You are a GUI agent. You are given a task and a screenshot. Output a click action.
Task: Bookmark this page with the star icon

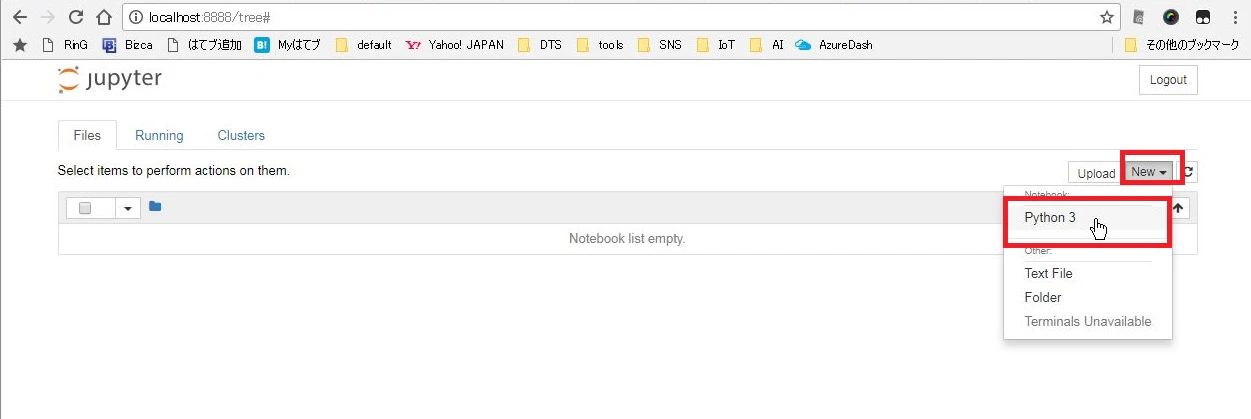pyautogui.click(x=1106, y=17)
